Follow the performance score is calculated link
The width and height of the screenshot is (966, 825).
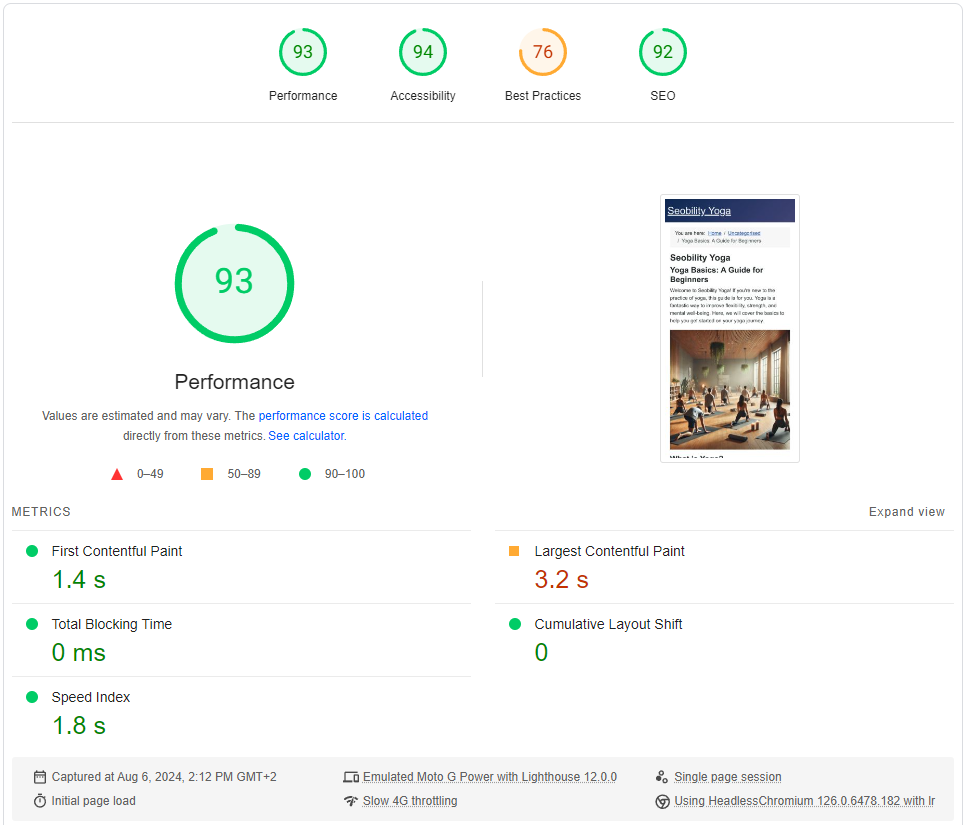[x=343, y=415]
